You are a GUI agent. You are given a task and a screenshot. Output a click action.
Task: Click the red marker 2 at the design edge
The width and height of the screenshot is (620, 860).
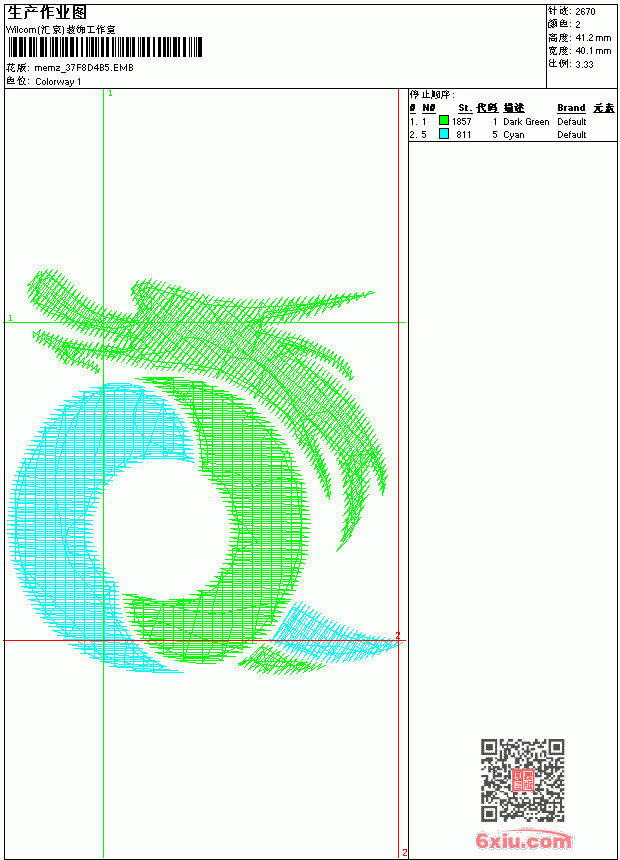point(398,635)
